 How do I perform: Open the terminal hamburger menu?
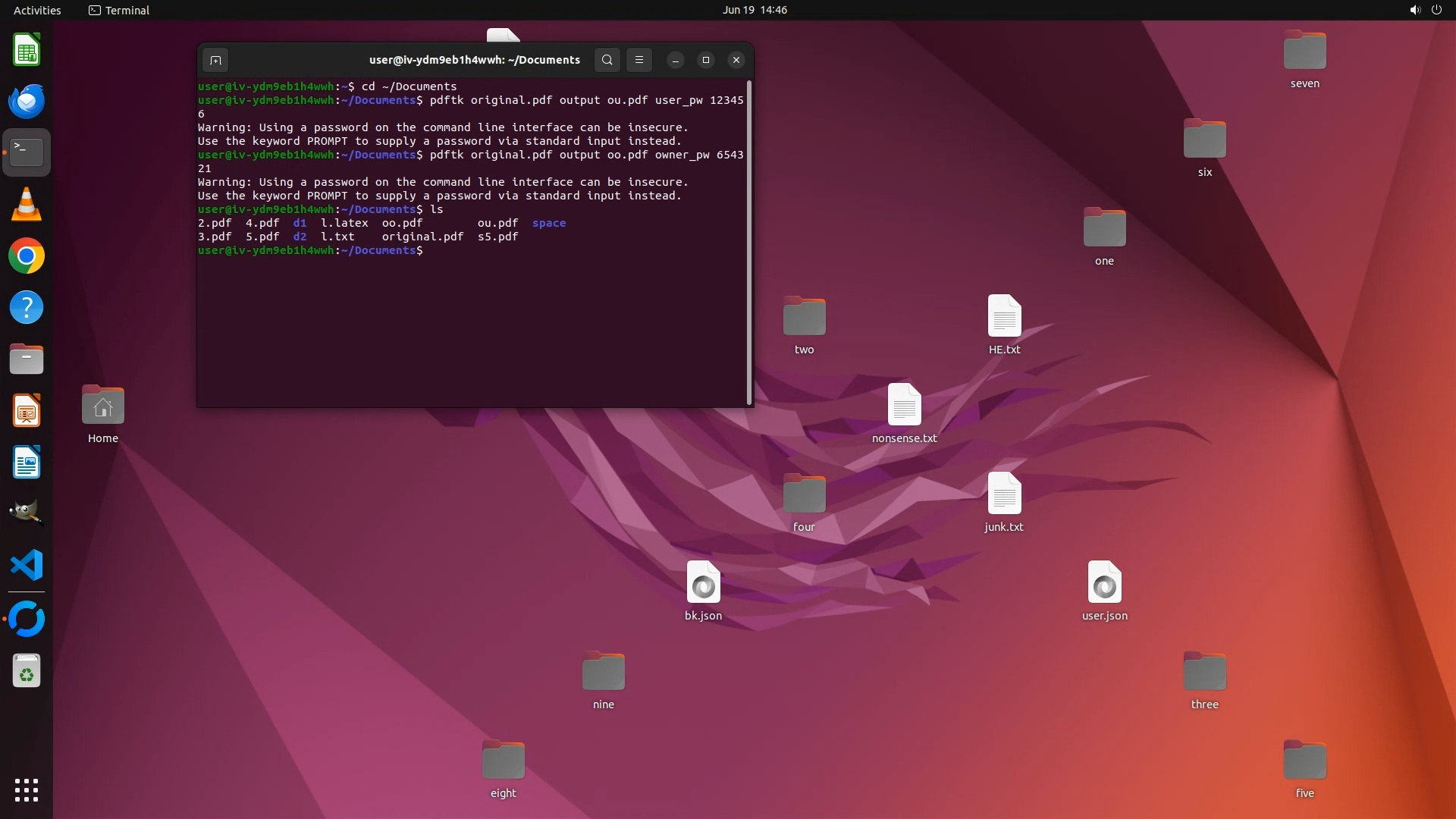coord(639,60)
